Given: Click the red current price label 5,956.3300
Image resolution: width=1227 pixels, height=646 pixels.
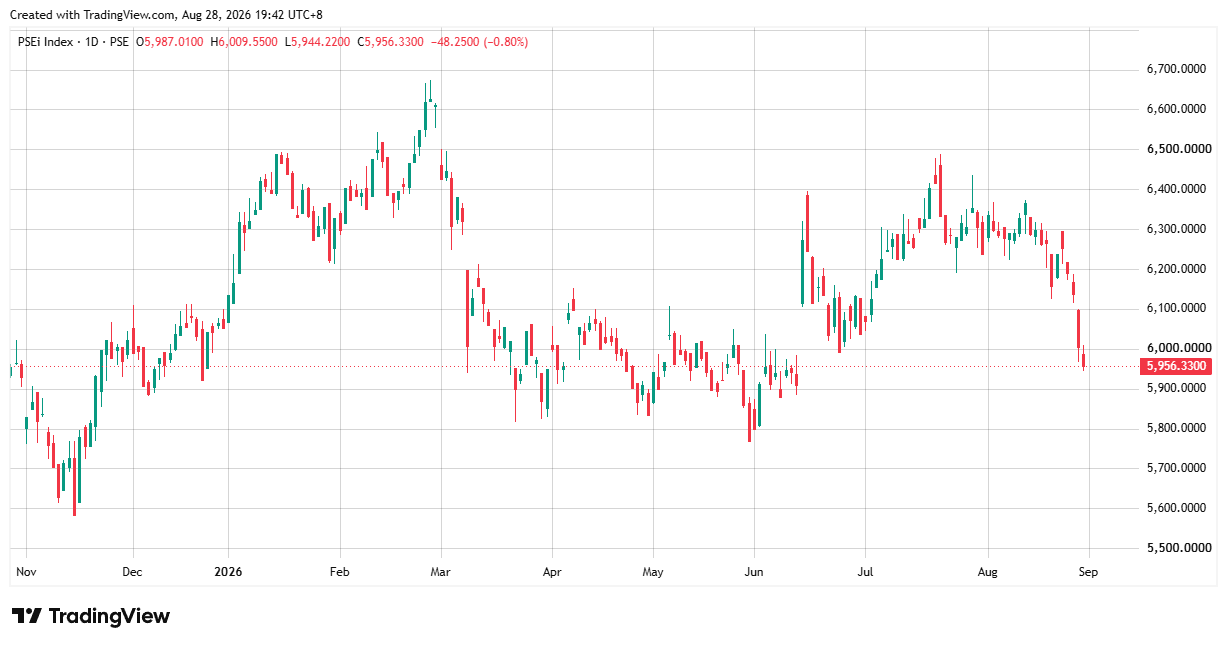Looking at the screenshot, I should 1176,366.
